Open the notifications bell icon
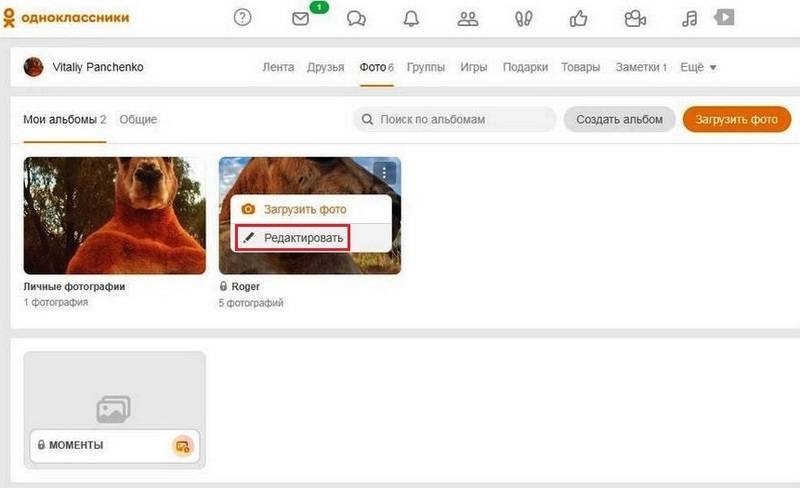This screenshot has height=488, width=800. [411, 19]
